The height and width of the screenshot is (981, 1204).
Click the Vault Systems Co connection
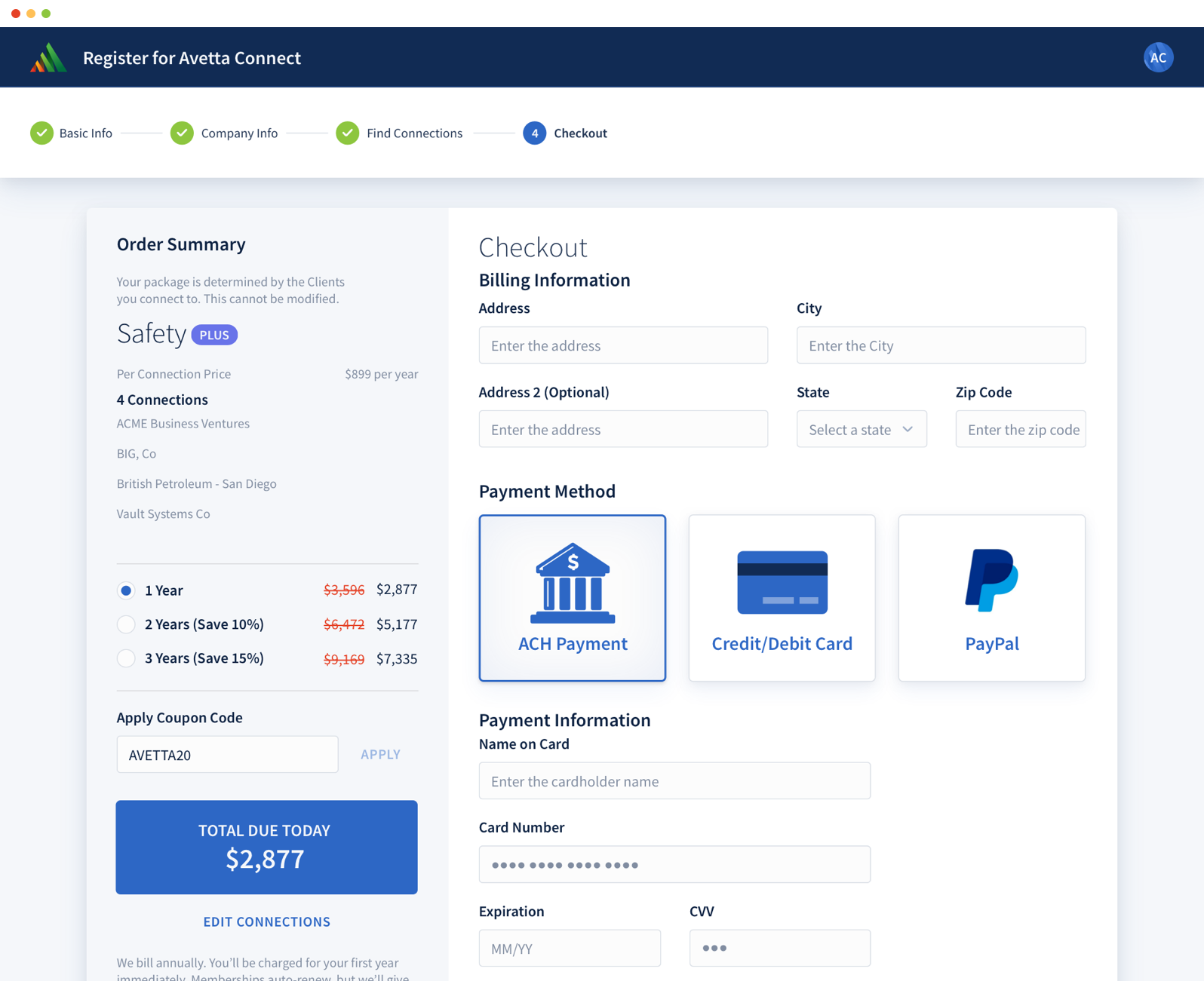(x=163, y=513)
